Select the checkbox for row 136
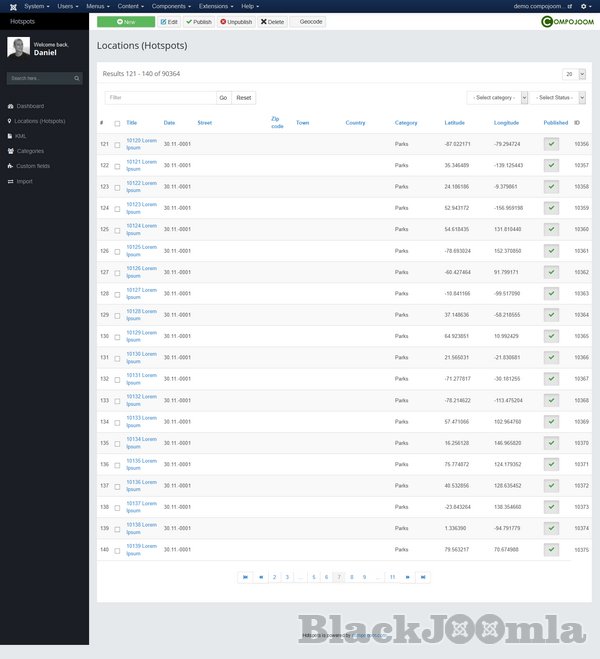This screenshot has width=600, height=659. click(117, 464)
